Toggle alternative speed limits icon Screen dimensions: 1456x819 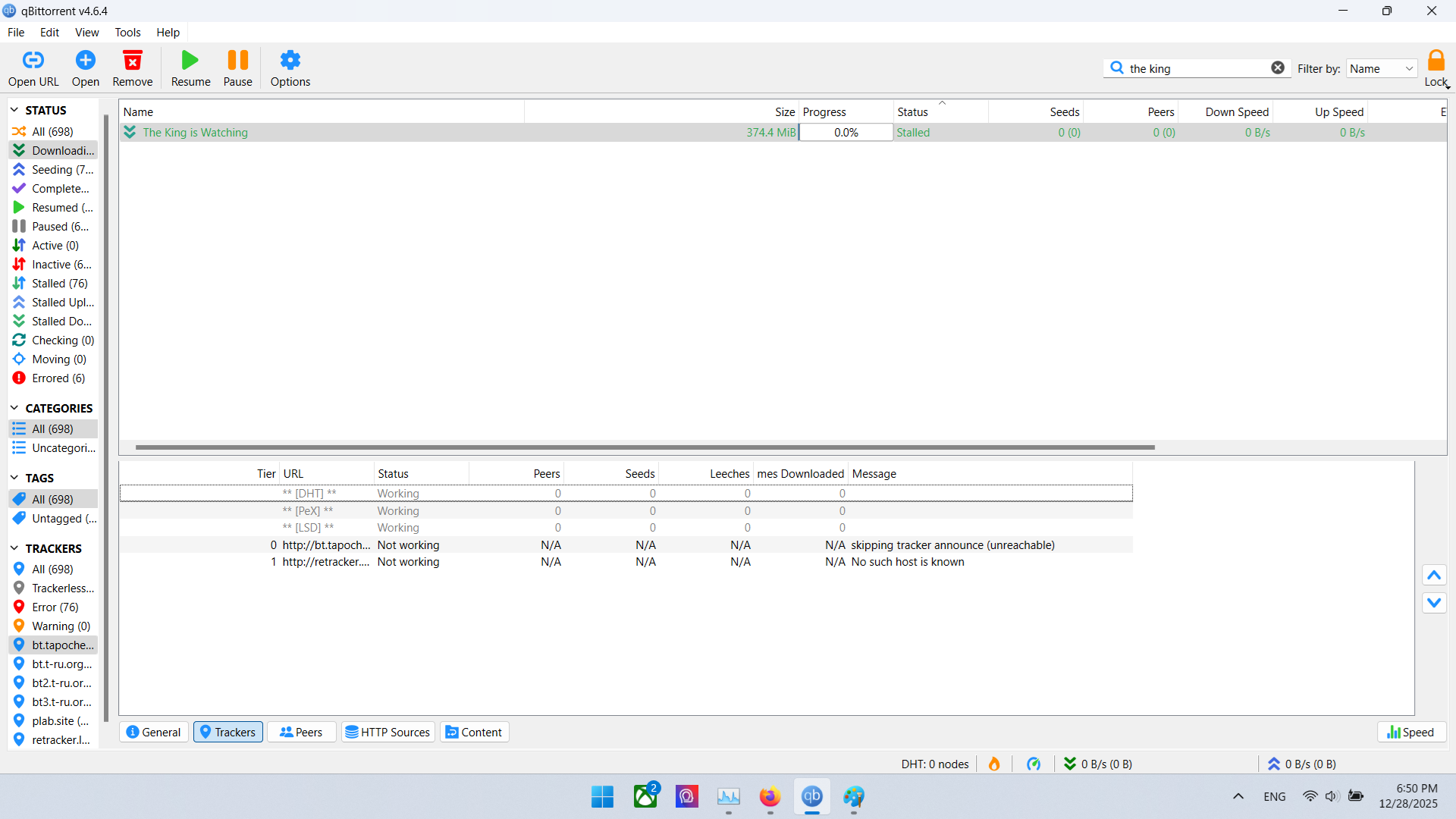coord(1034,764)
